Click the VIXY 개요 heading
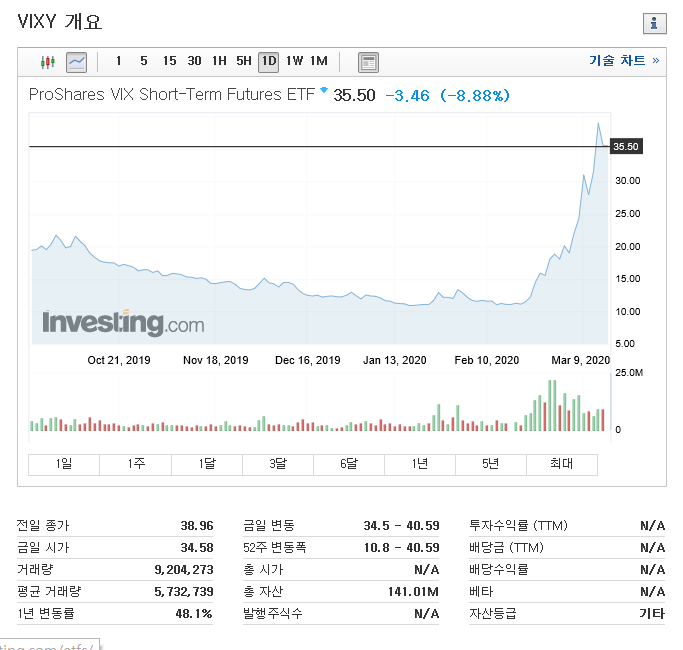Image resolution: width=683 pixels, height=650 pixels. pos(60,22)
